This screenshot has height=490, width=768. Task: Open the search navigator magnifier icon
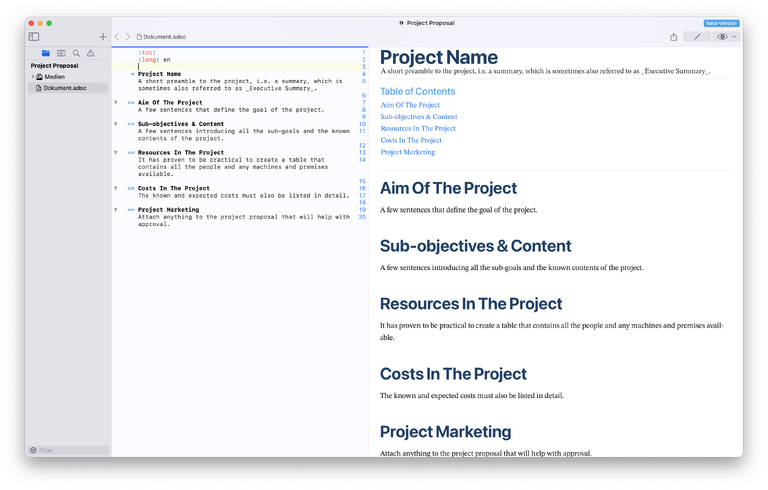tap(76, 53)
